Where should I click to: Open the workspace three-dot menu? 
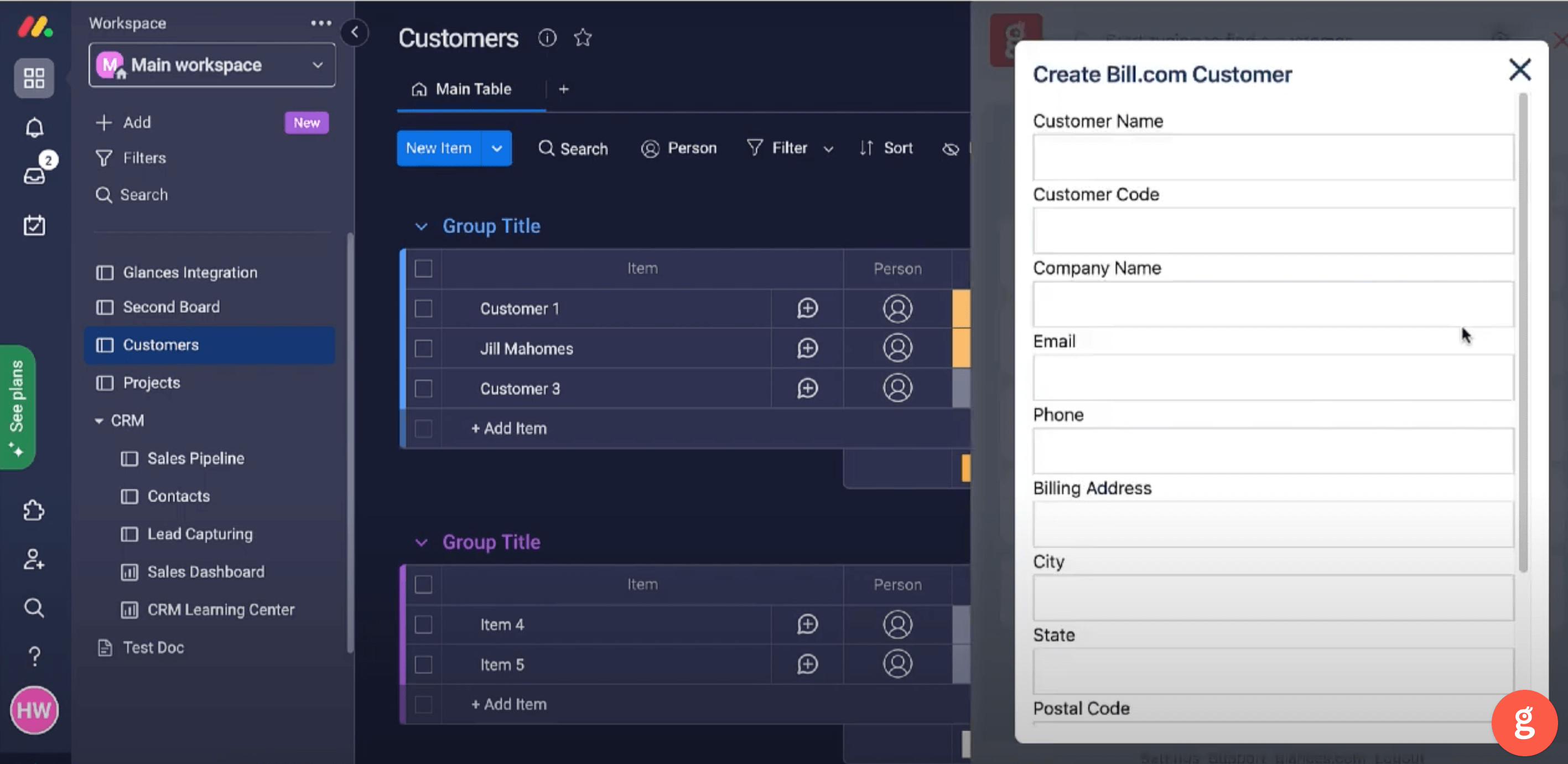(x=321, y=23)
